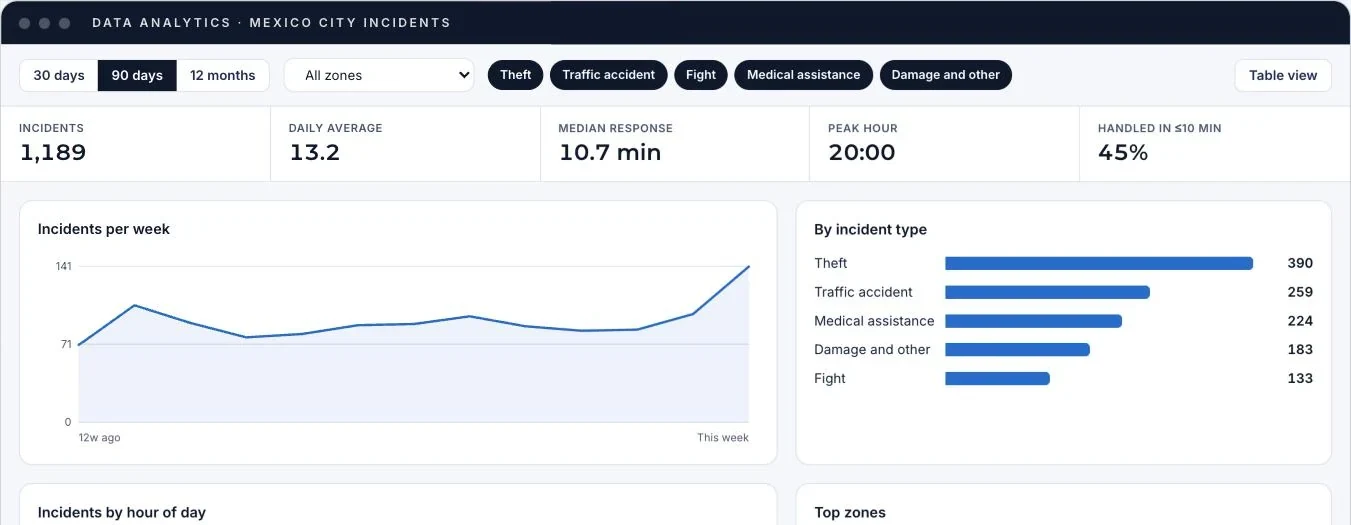Open Table view
This screenshot has height=525, width=1351.
[1283, 75]
